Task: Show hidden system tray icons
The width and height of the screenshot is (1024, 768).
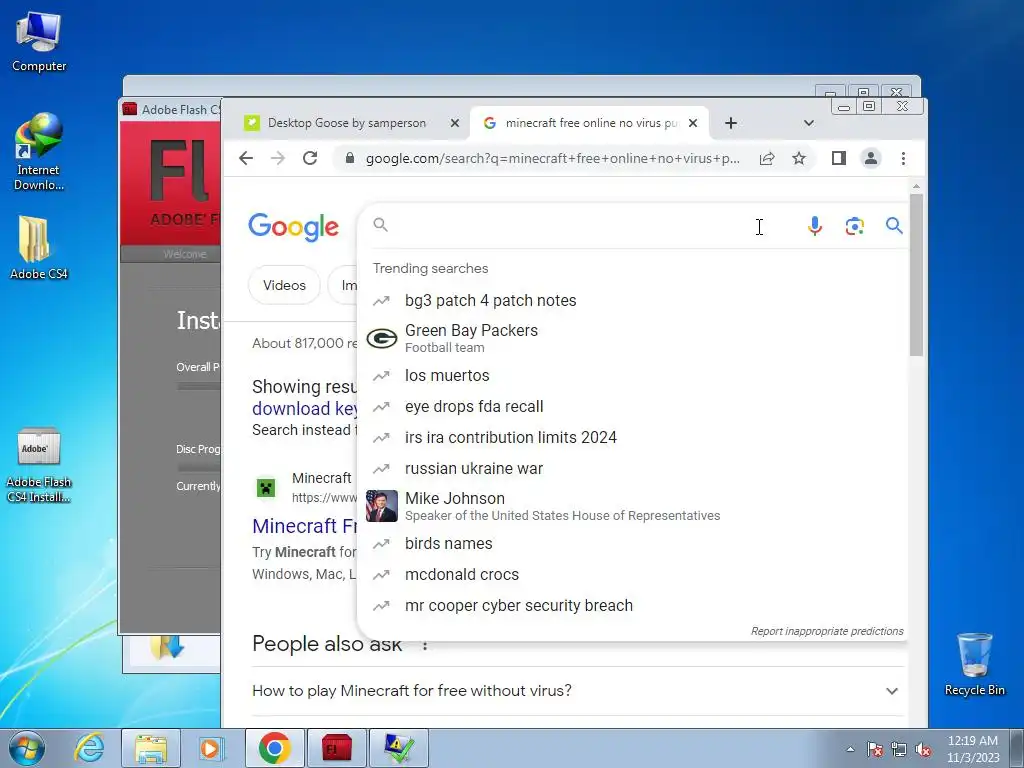Action: click(x=850, y=749)
